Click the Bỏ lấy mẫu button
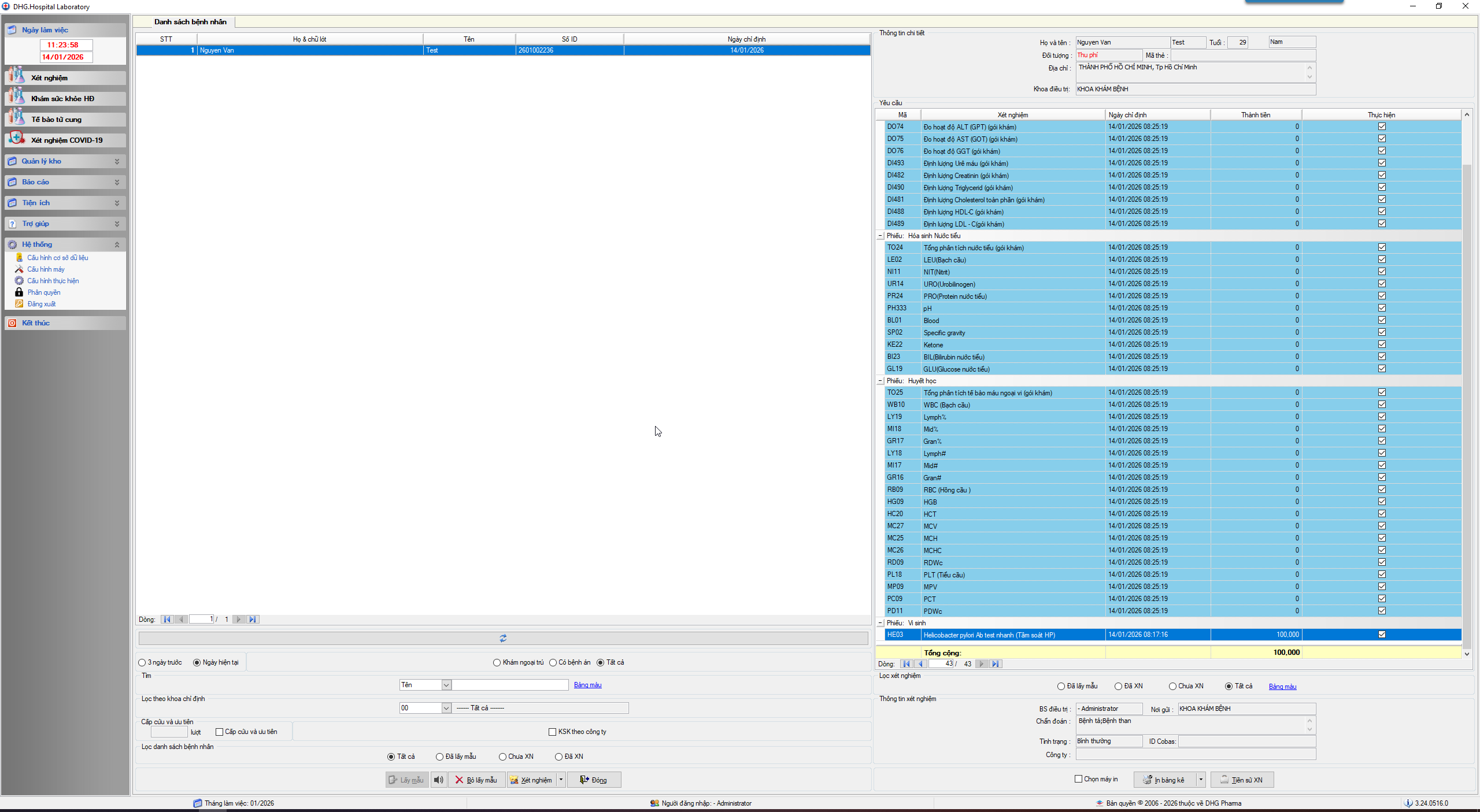The height and width of the screenshot is (812, 1480). click(x=476, y=780)
